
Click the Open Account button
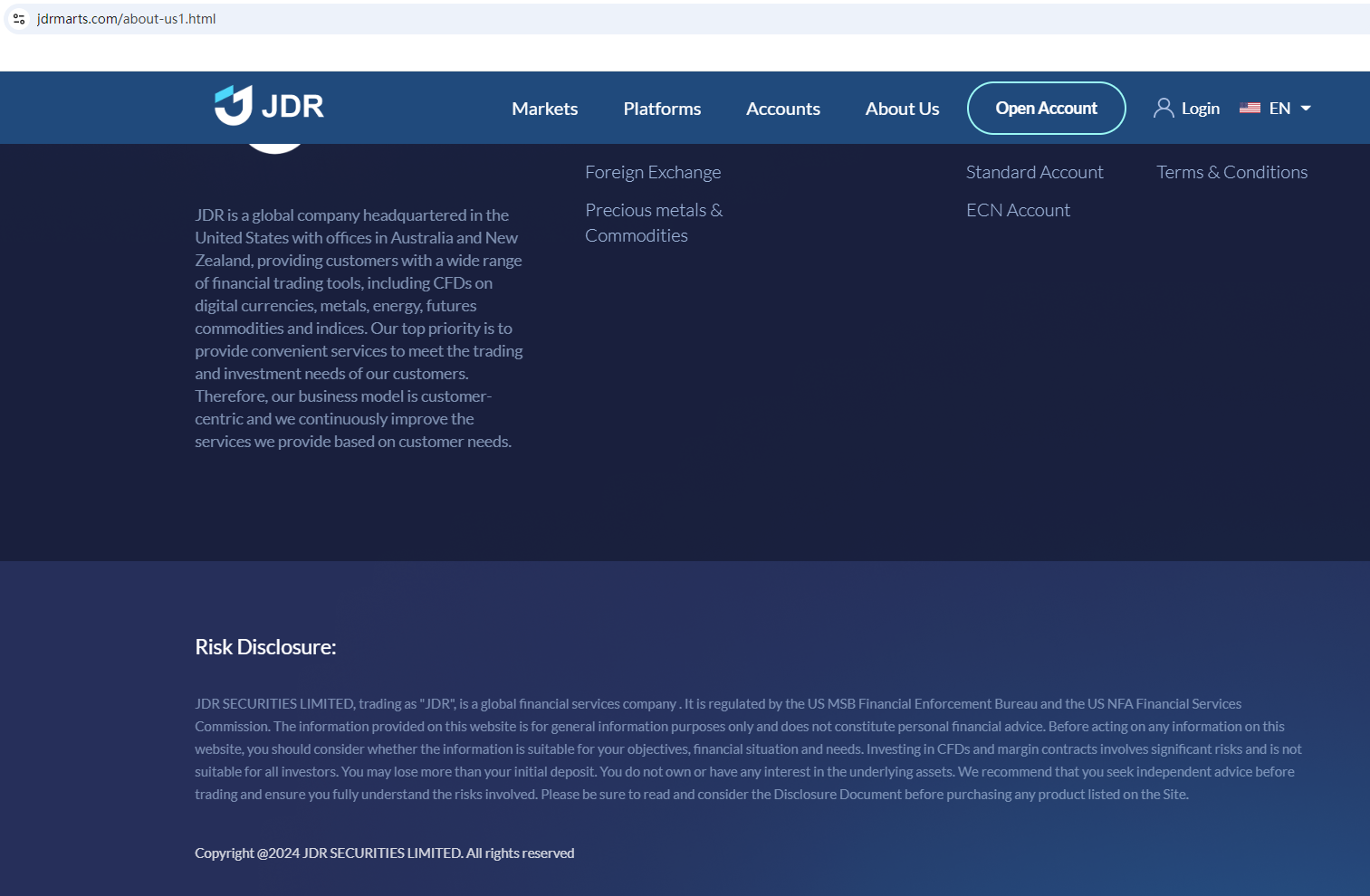1047,109
